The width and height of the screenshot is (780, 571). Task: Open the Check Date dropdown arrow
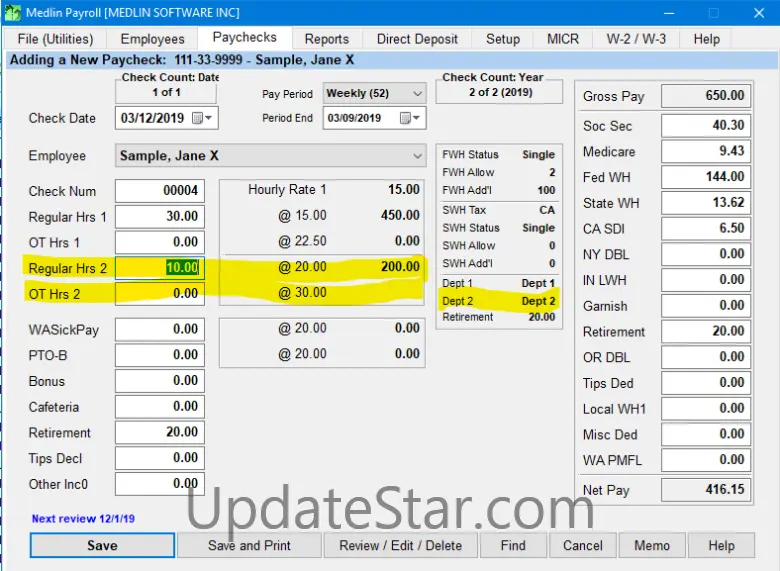(x=209, y=118)
